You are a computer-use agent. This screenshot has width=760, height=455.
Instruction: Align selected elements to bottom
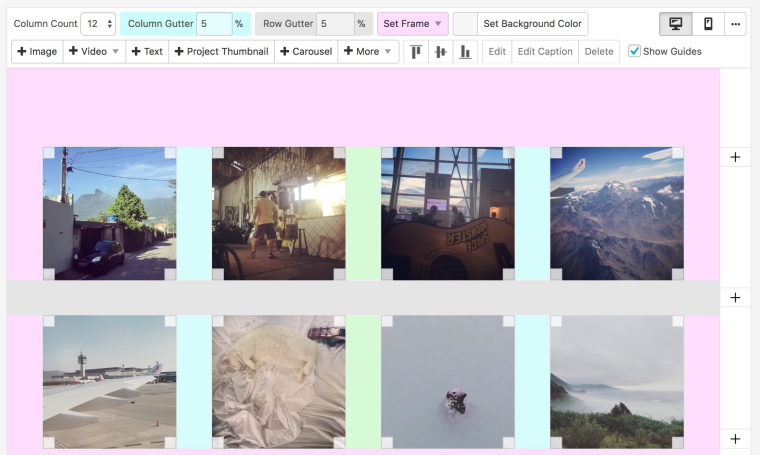465,52
